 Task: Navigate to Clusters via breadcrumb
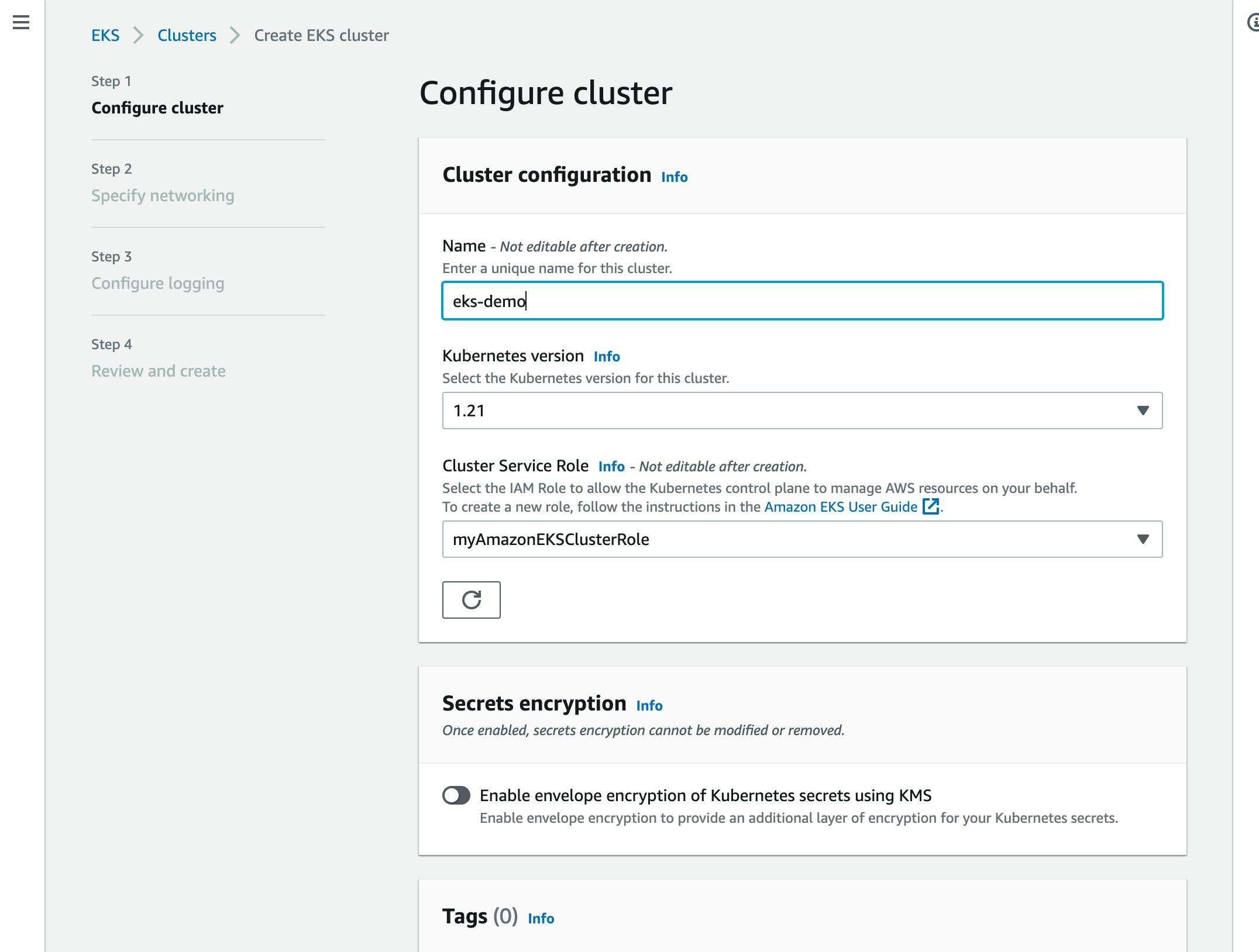pos(187,35)
